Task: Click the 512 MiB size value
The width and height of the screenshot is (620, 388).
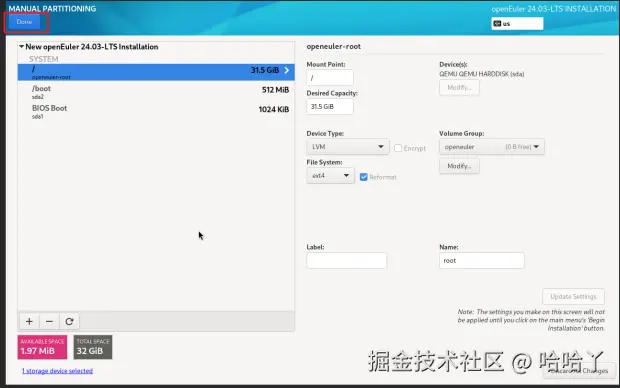Action: pyautogui.click(x=275, y=90)
